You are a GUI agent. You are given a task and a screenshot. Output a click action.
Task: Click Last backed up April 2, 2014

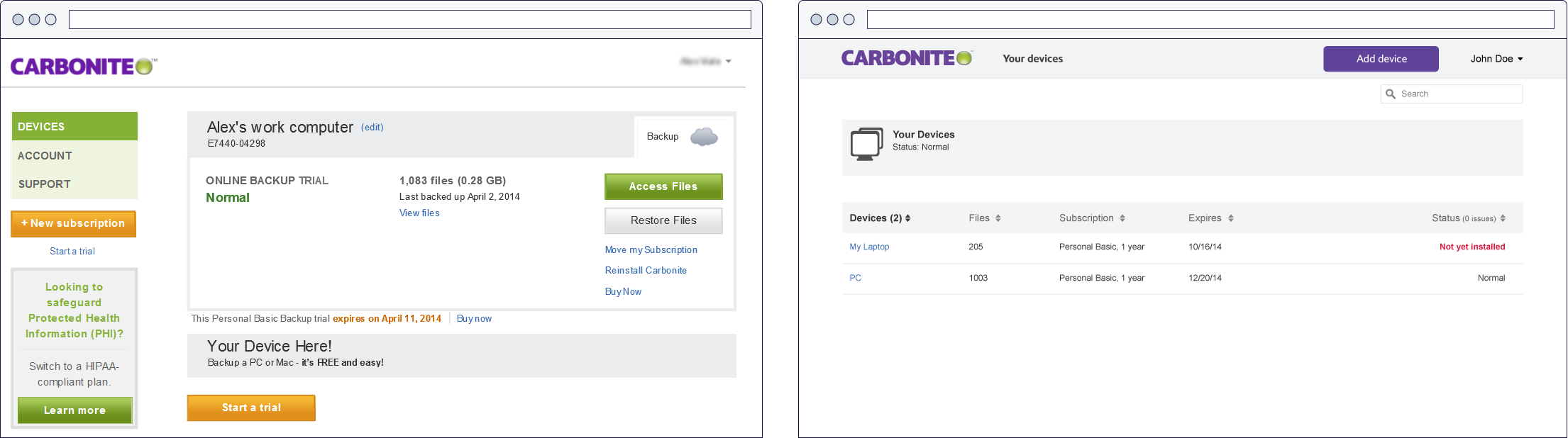(459, 196)
